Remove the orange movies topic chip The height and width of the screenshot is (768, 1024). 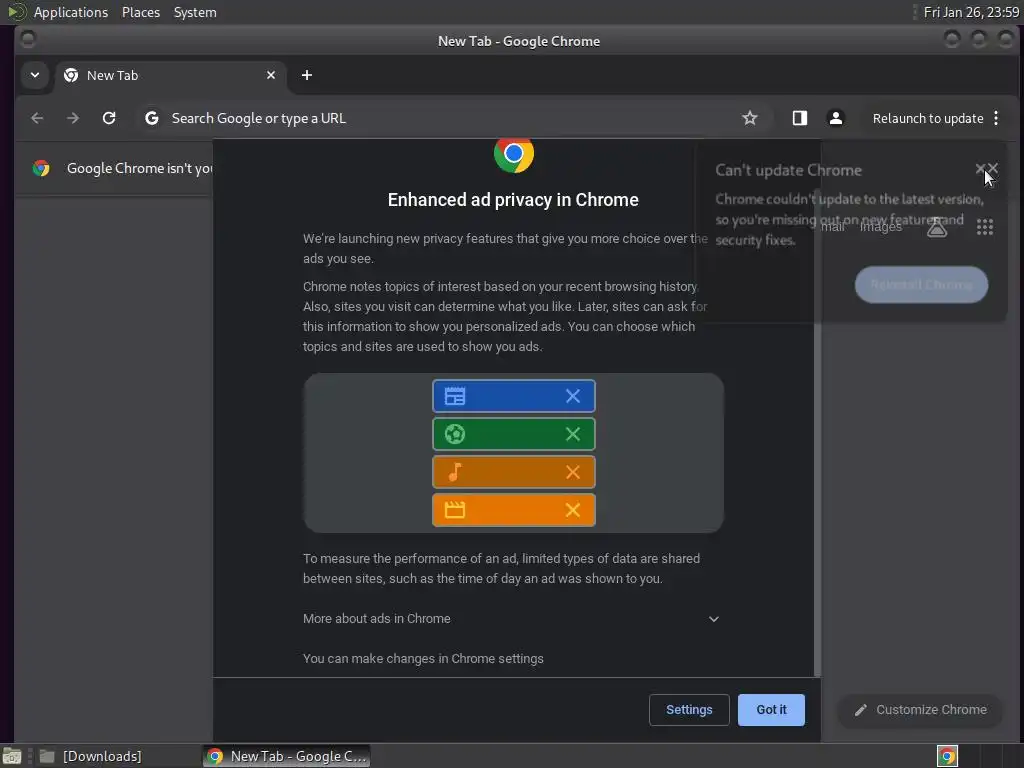573,509
